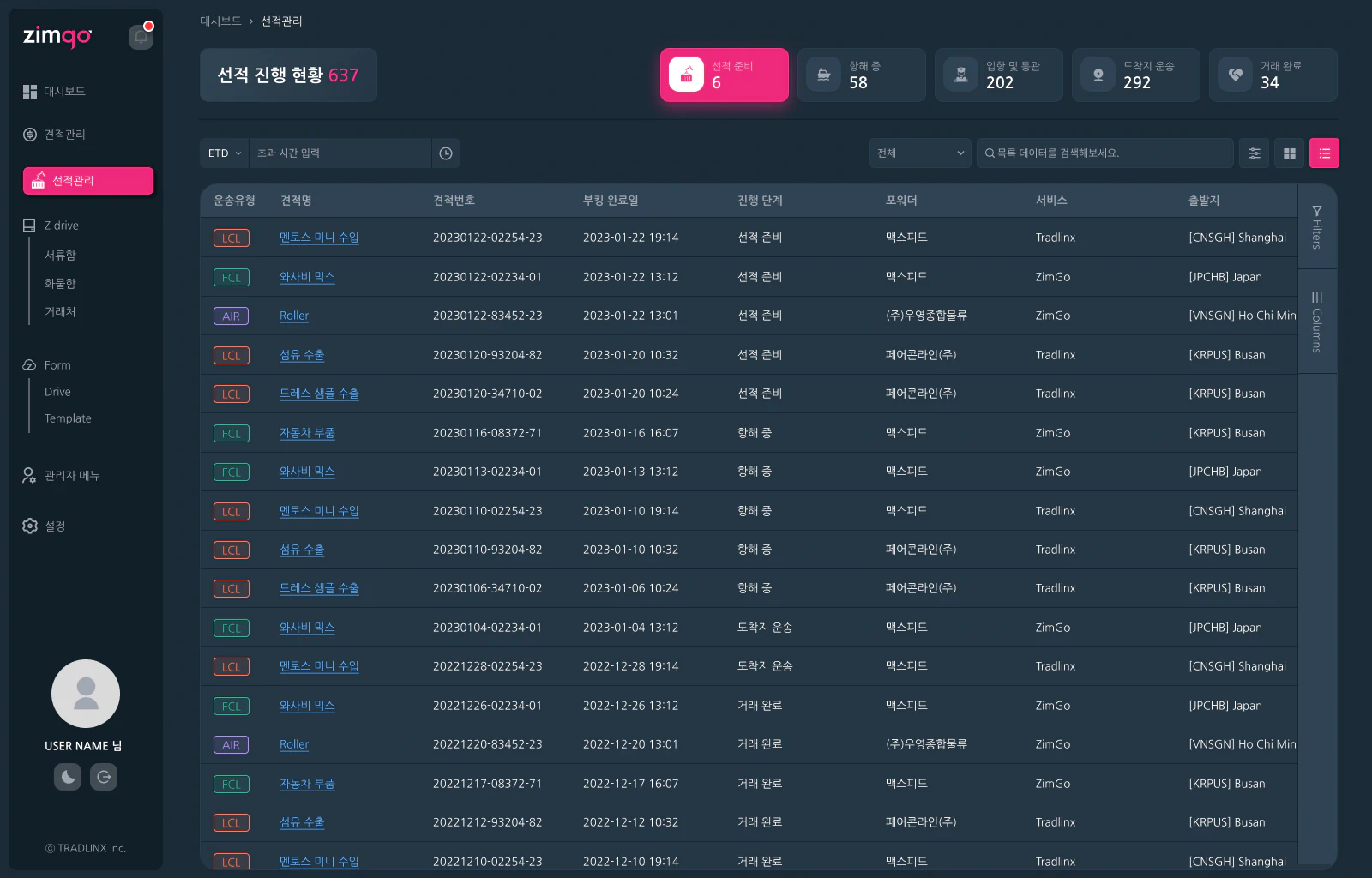
Task: Toggle dark mode with the moon icon
Action: click(67, 777)
